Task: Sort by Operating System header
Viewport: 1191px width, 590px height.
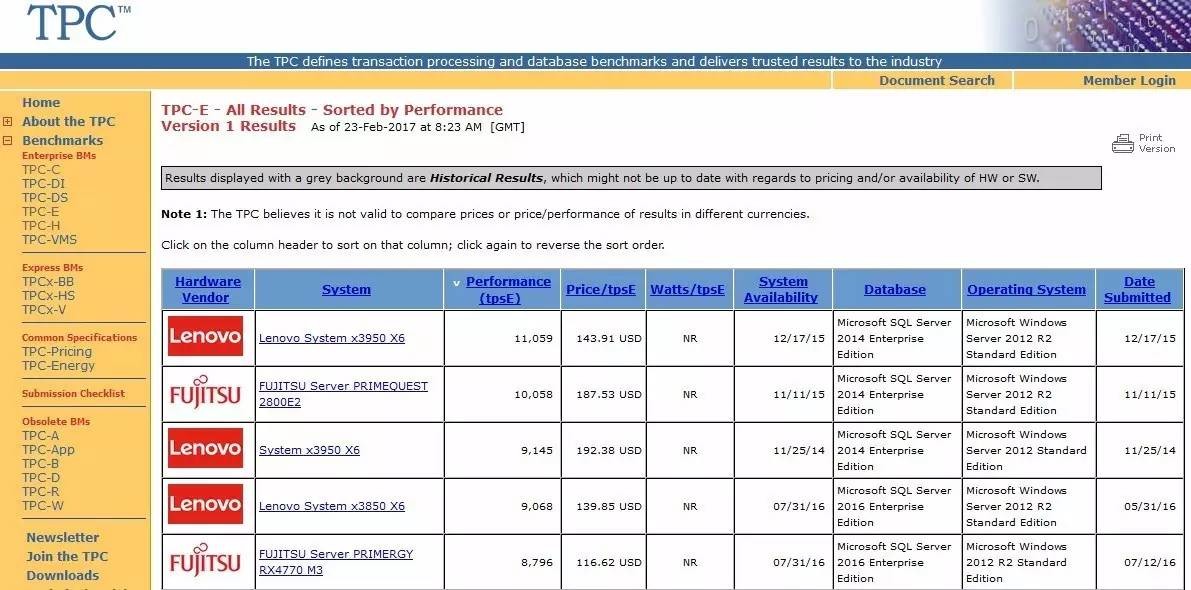Action: pyautogui.click(x=1026, y=289)
